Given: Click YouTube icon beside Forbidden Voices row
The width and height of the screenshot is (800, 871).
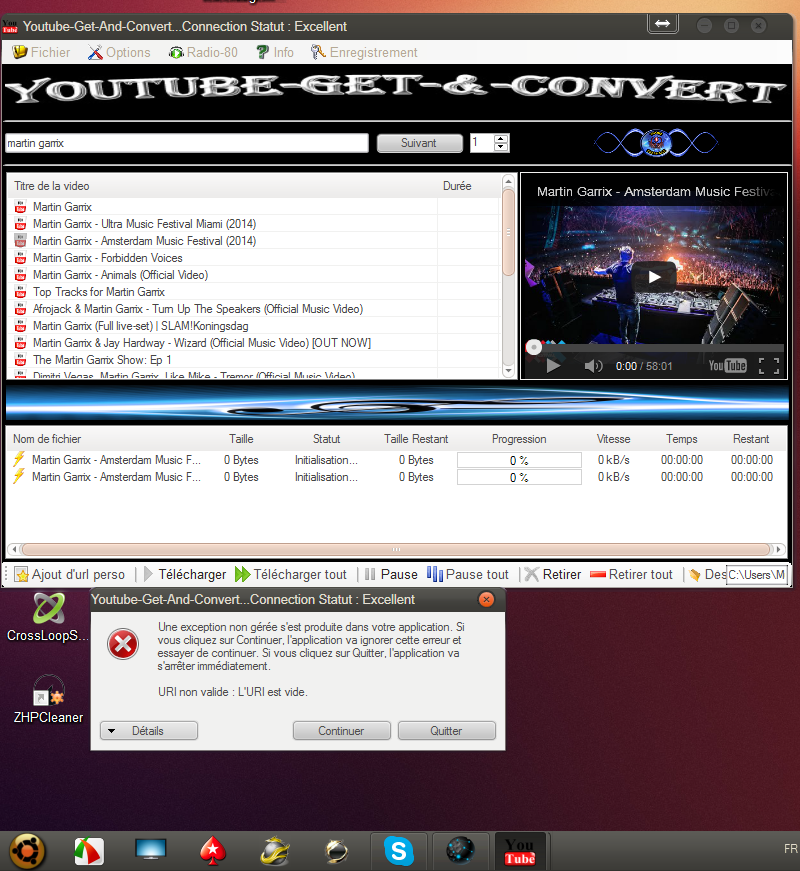Looking at the screenshot, I should 21,258.
